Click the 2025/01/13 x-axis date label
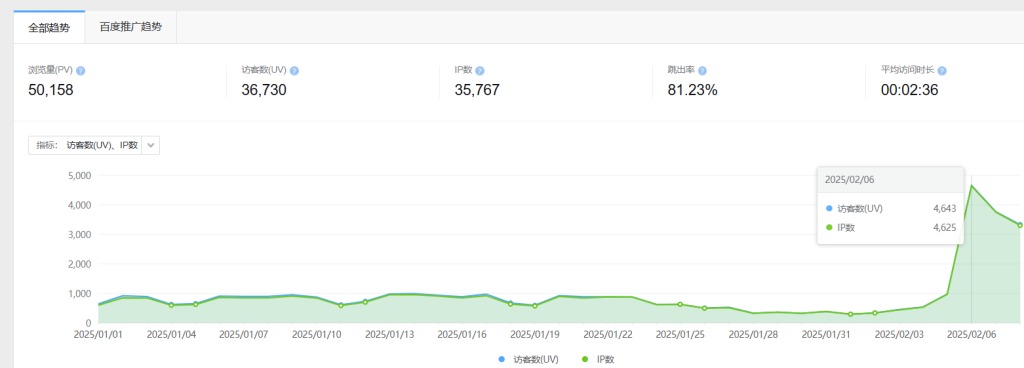 389,334
